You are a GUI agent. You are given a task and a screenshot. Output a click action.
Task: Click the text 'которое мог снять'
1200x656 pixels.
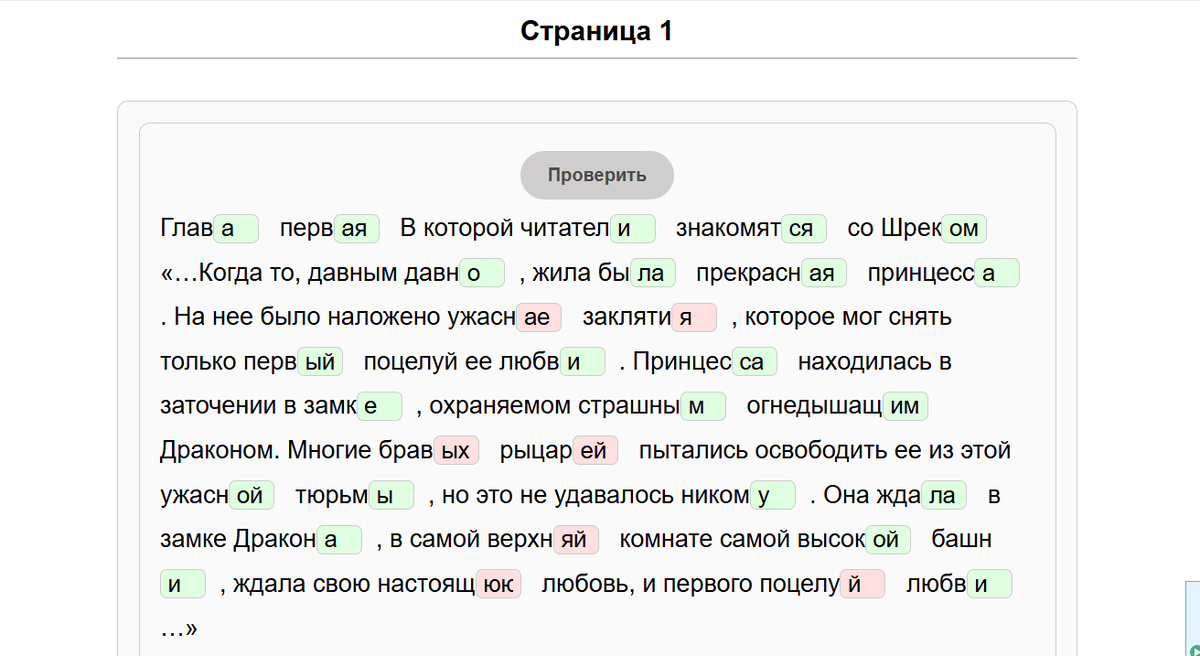849,317
